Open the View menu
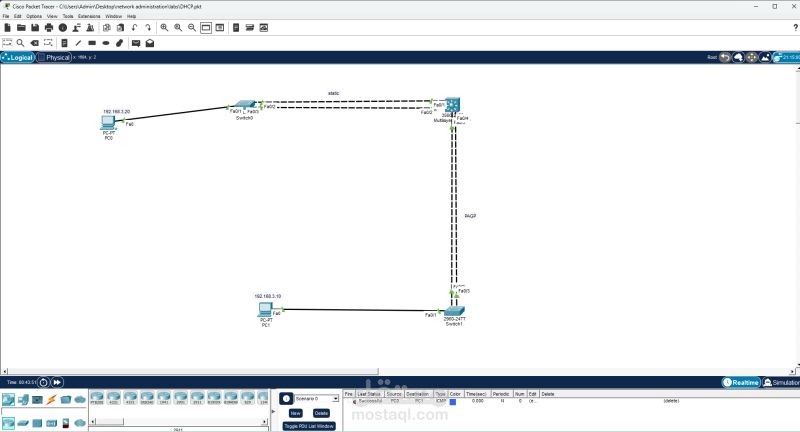The height and width of the screenshot is (432, 800). [52, 16]
